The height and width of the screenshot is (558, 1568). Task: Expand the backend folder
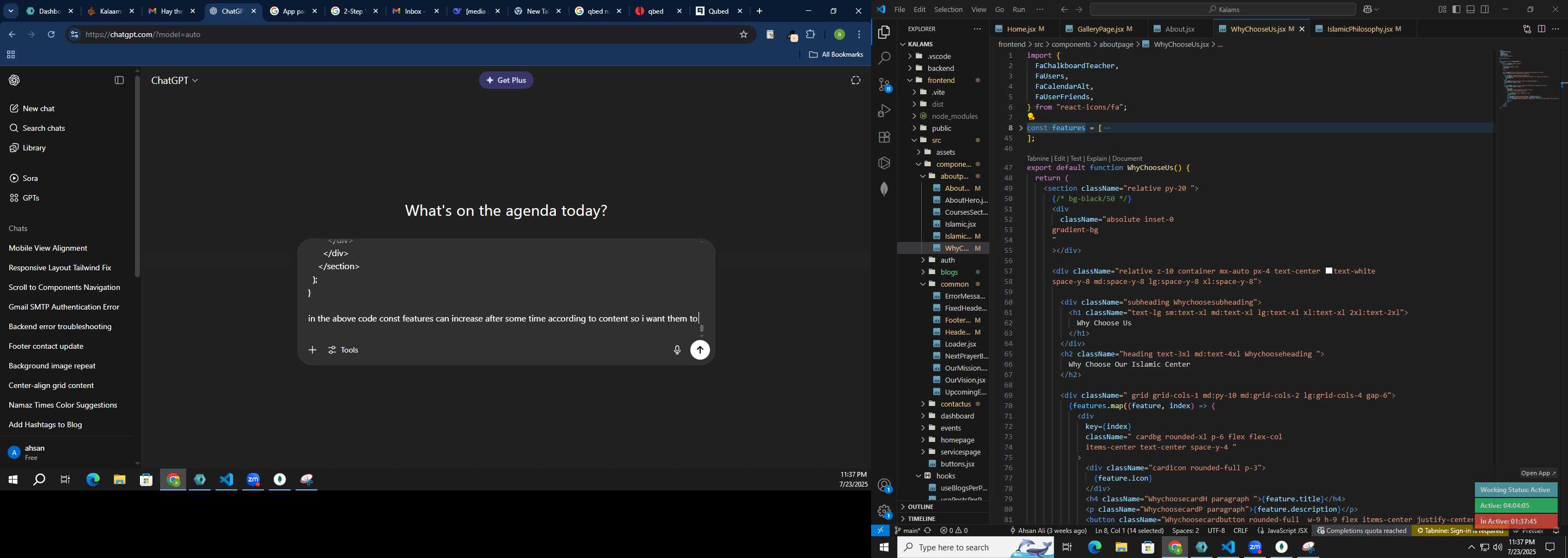coord(944,68)
